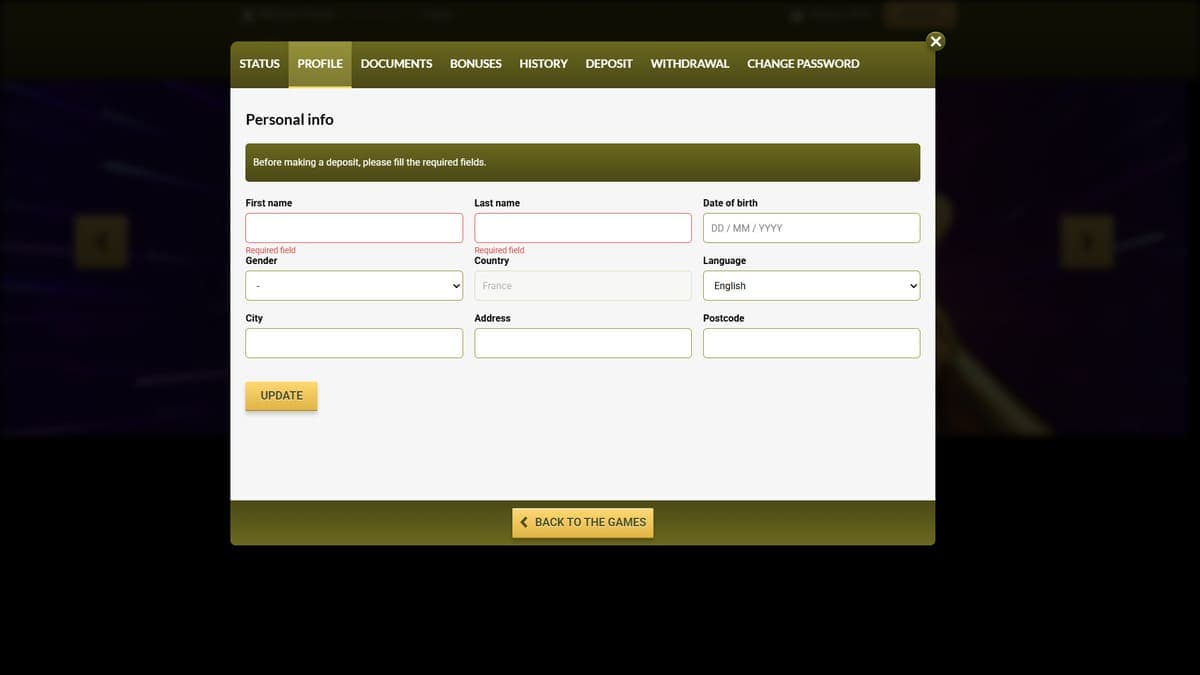The width and height of the screenshot is (1200, 675).
Task: Click the UPDATE button
Action: pos(281,396)
